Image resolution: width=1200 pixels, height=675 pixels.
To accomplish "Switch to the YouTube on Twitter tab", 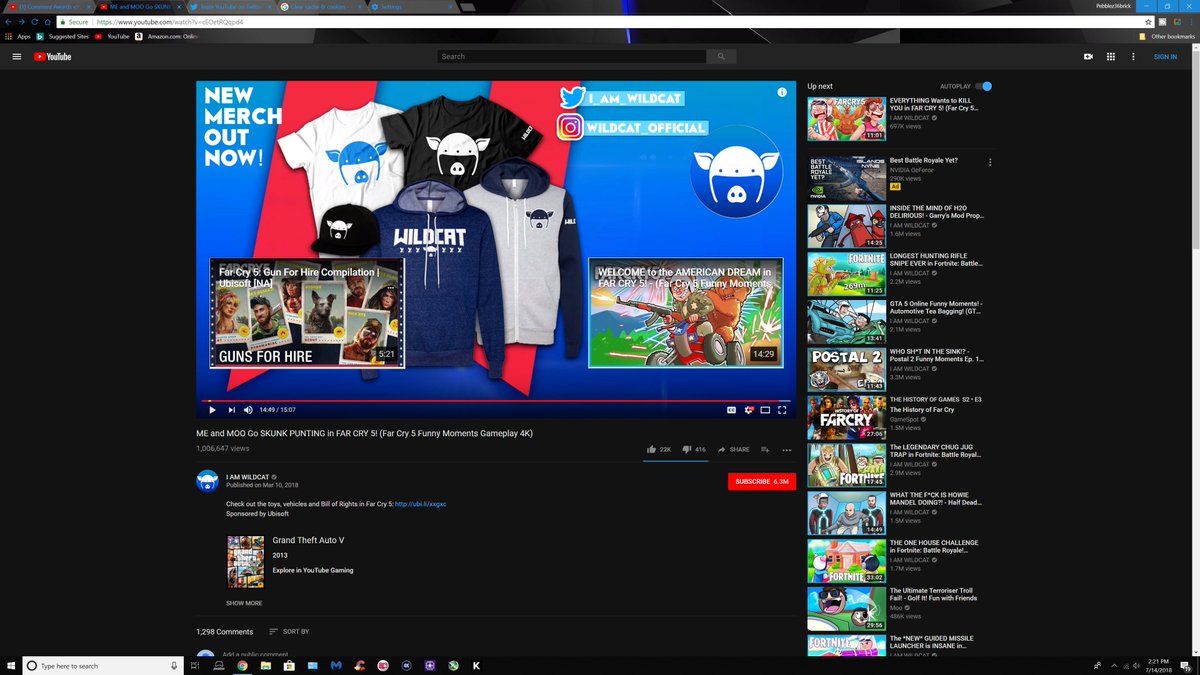I will coord(230,6).
